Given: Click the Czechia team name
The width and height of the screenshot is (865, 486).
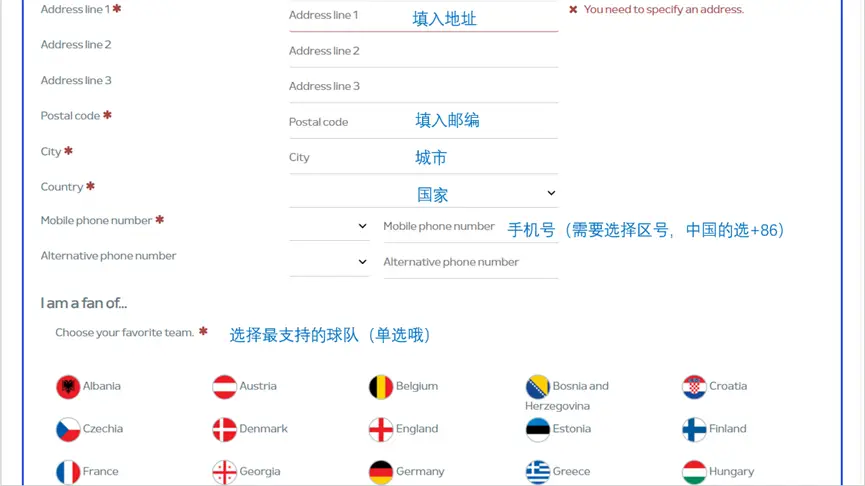Looking at the screenshot, I should pos(103,429).
